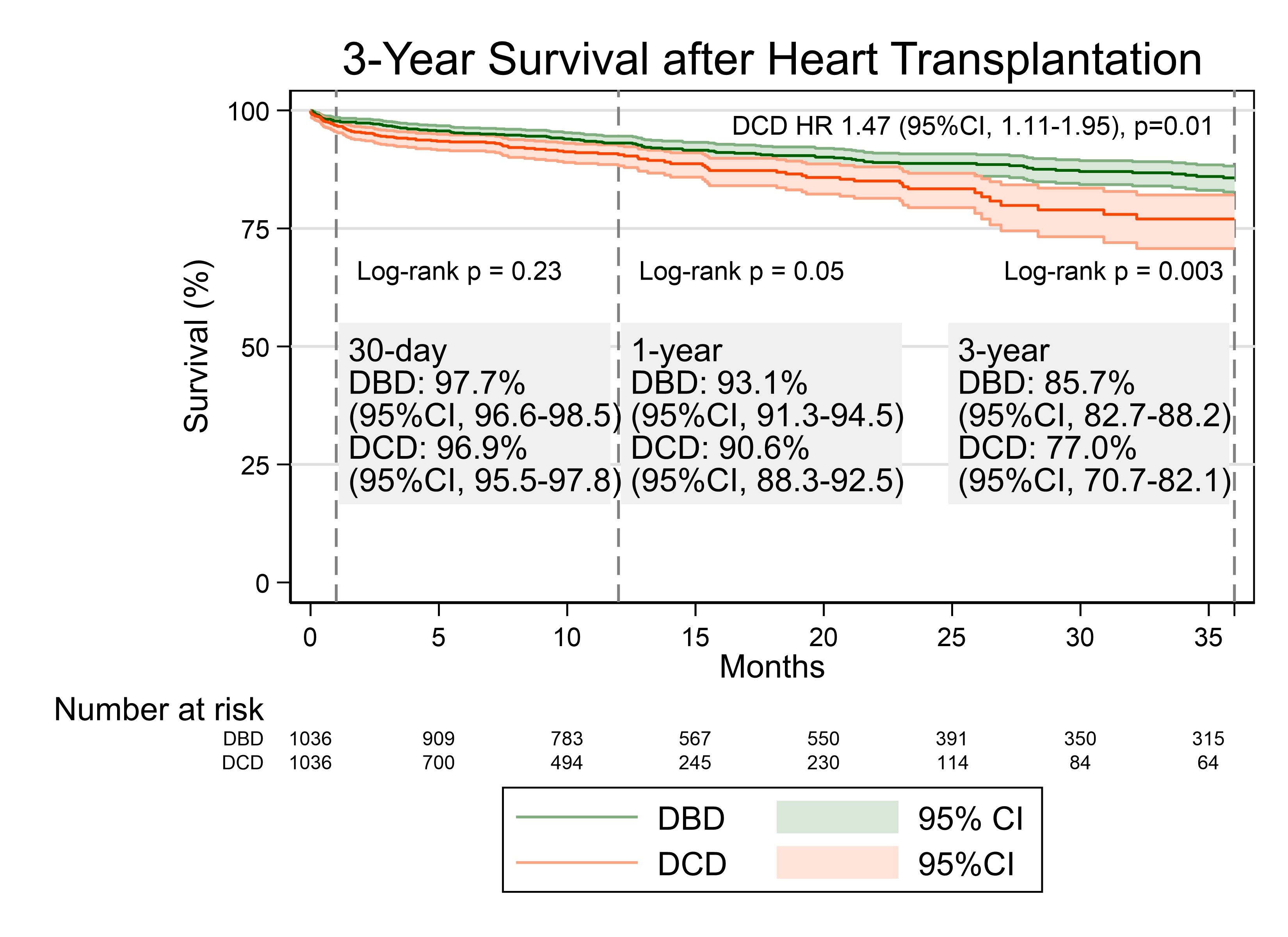
Task: Click the DCD HR 1.47 annotation text
Action: tap(972, 126)
